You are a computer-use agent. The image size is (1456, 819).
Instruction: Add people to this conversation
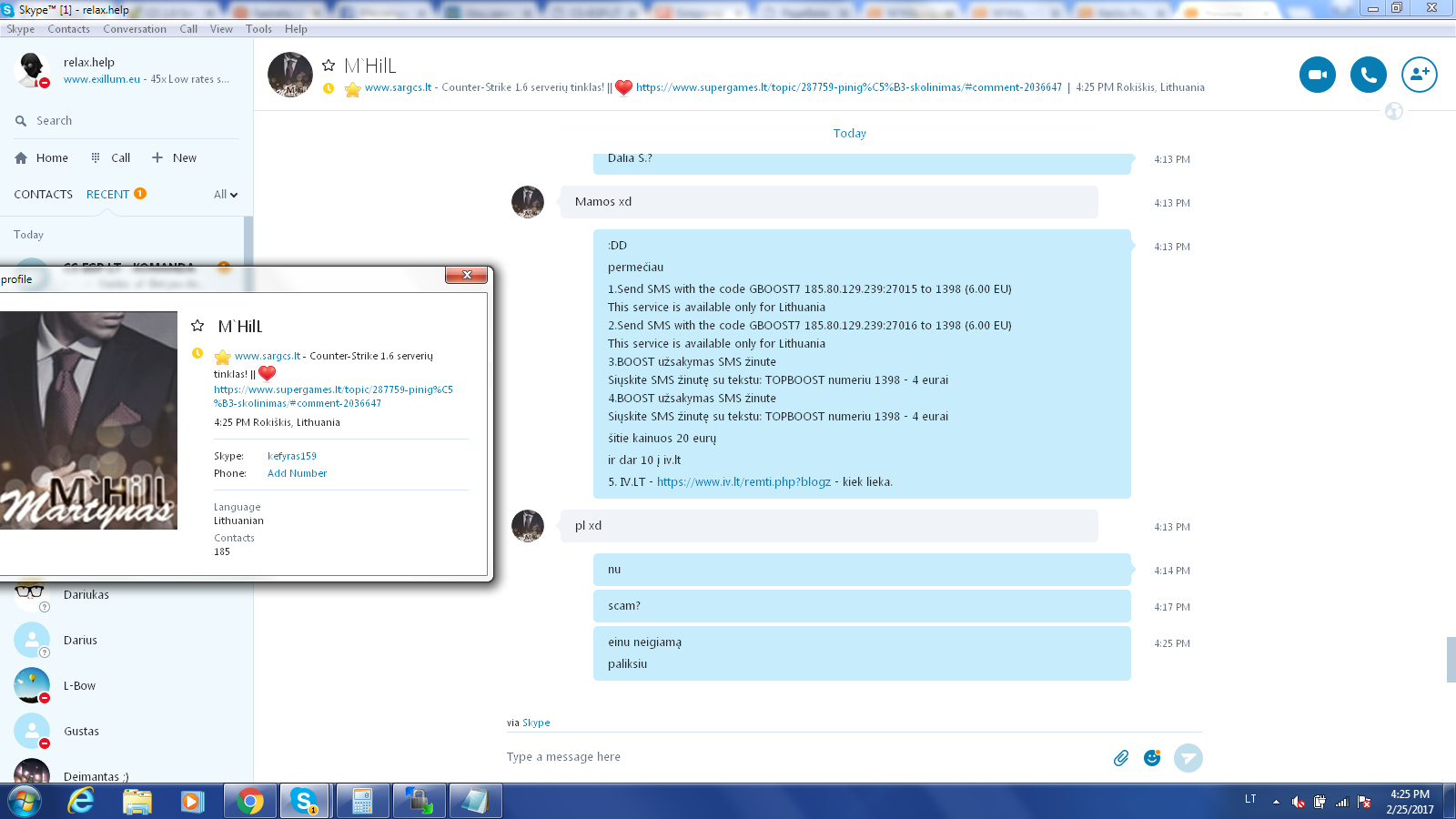[1419, 75]
